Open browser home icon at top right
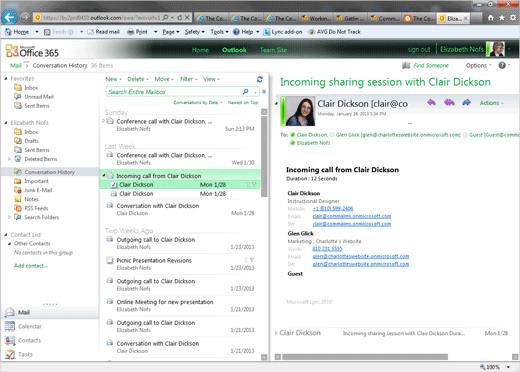Screen dimensions: 520x372 coord(491,18)
